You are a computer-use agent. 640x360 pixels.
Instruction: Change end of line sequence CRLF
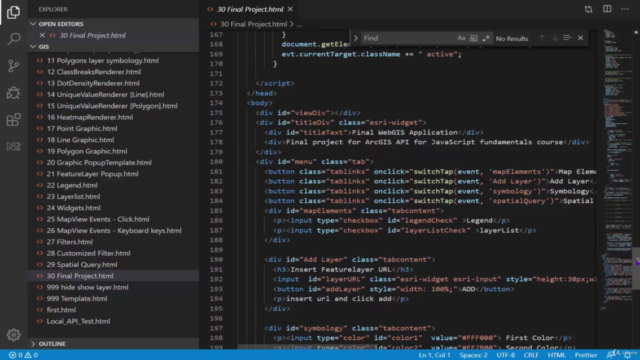click(x=531, y=355)
